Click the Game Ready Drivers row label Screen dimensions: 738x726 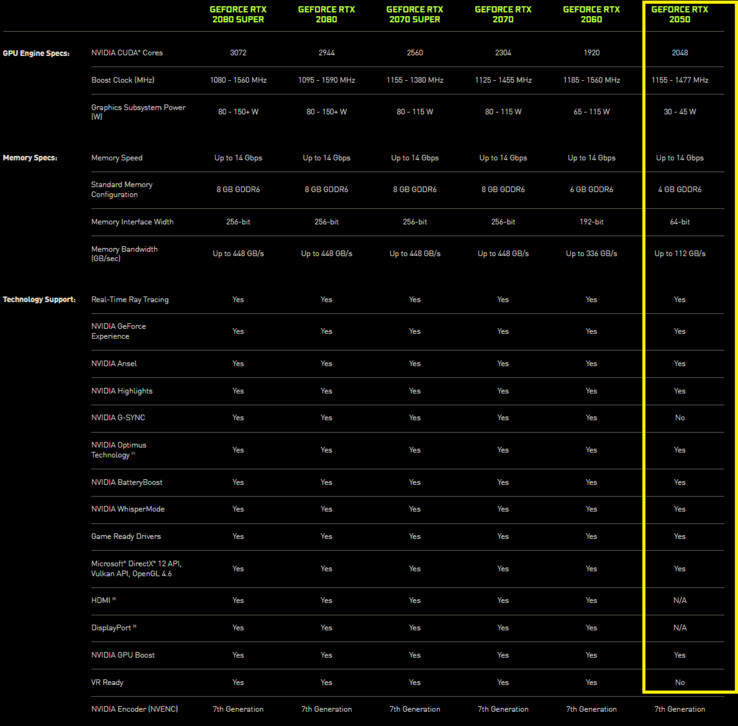pos(126,536)
